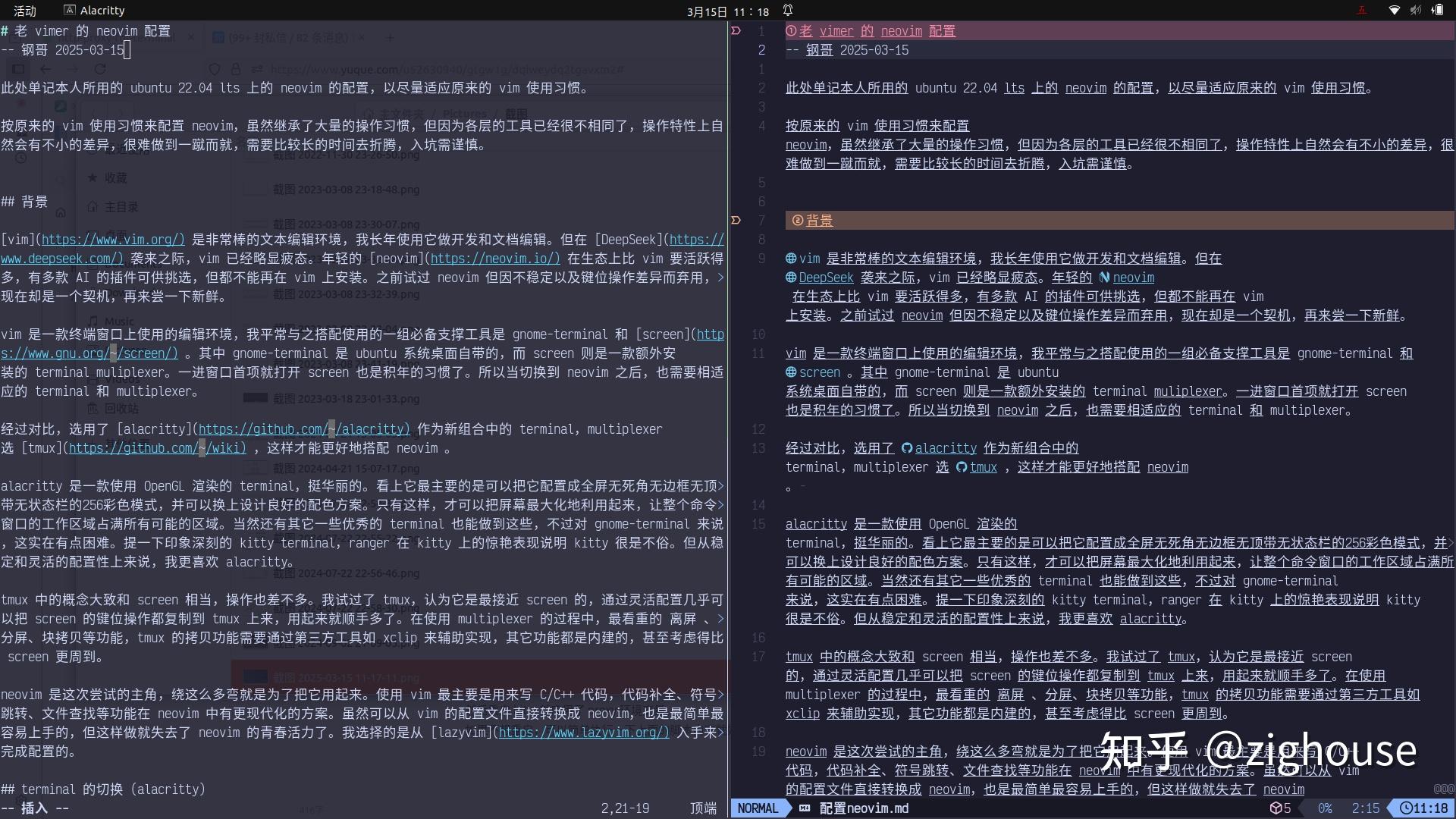This screenshot has width=1456, height=819.
Task: Click the Markdown filetype icon in the statusline
Action: click(805, 808)
